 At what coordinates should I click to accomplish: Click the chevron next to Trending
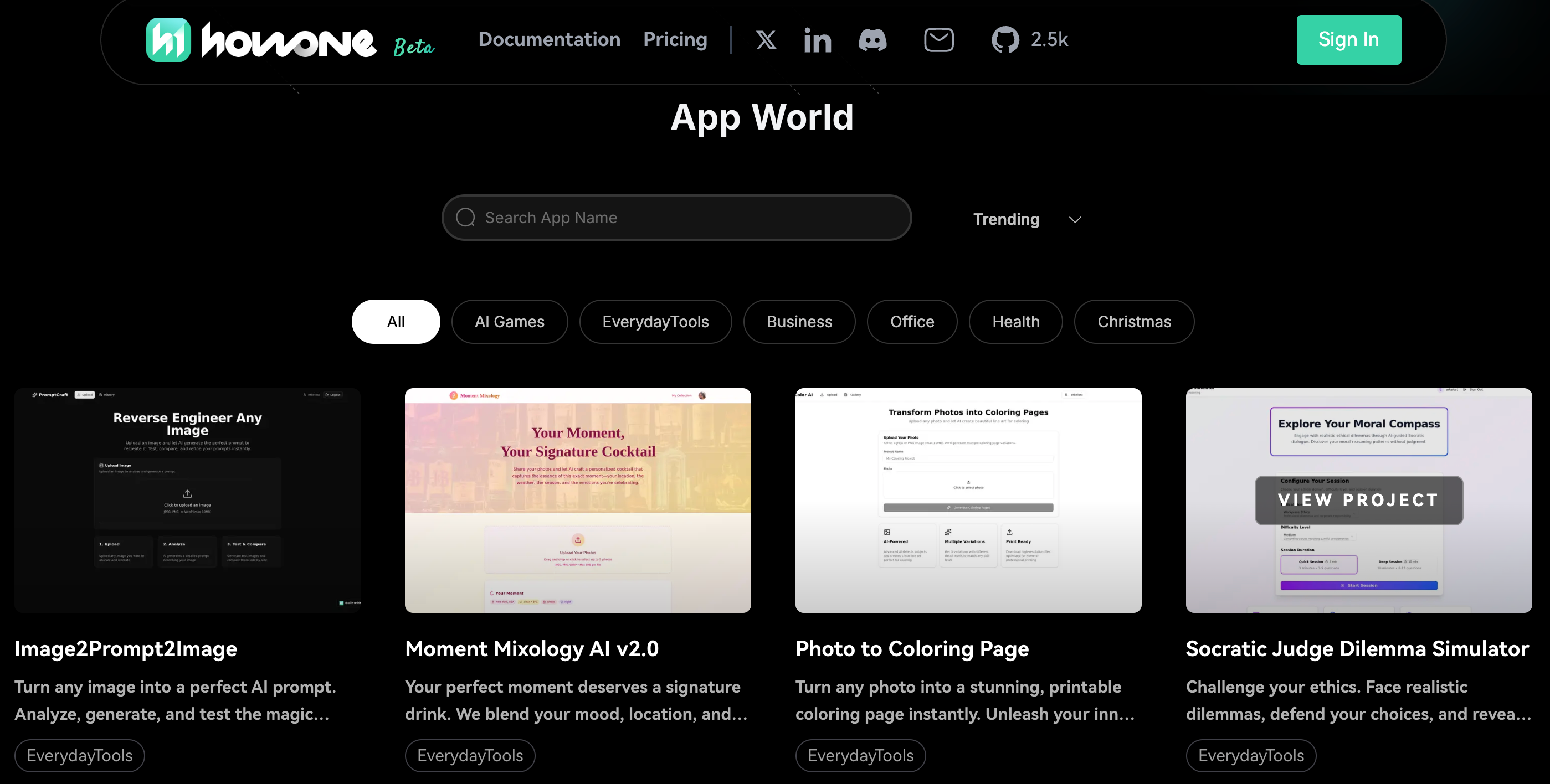click(1075, 220)
